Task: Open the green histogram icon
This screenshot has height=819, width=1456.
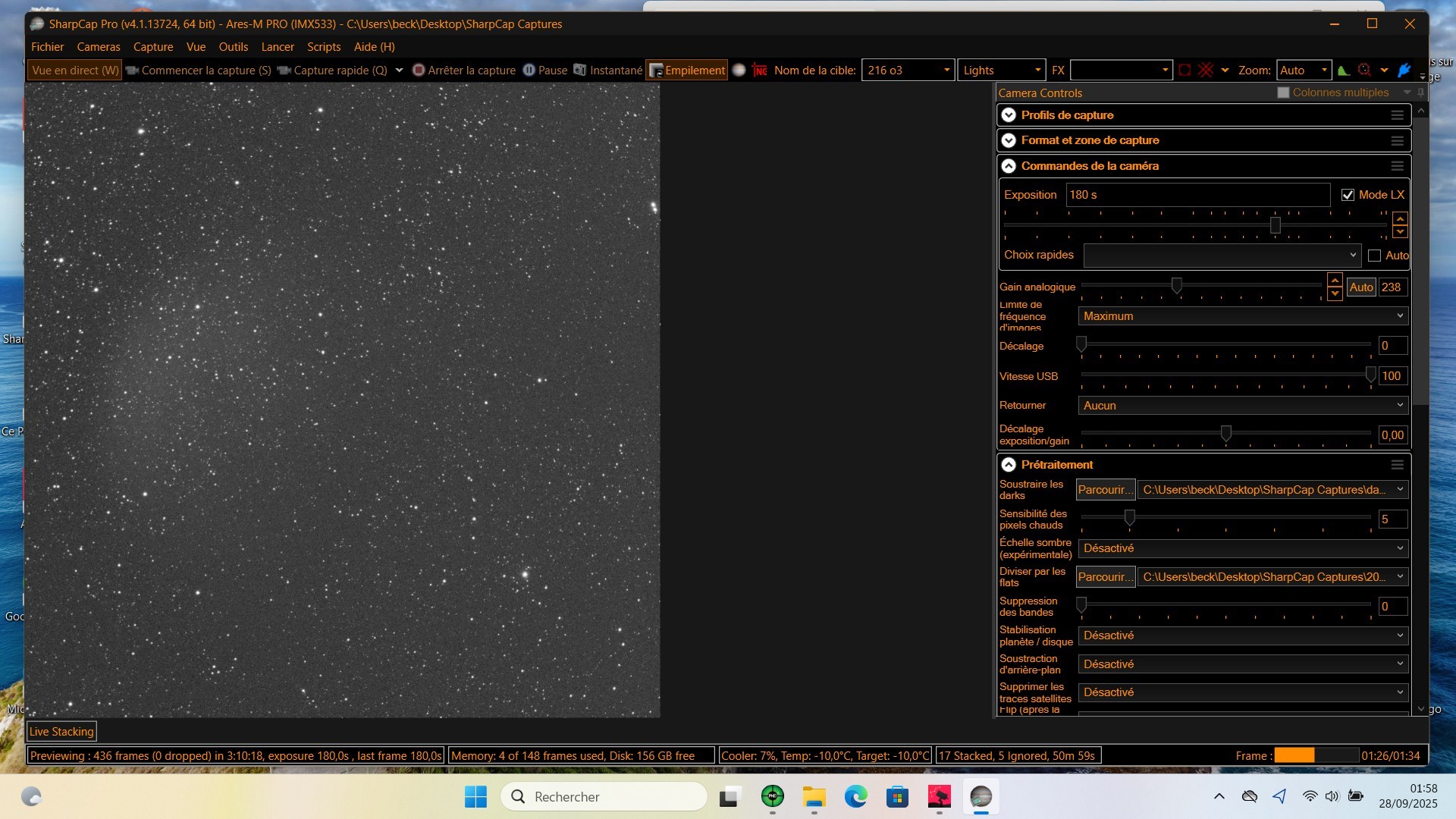Action: coord(1343,70)
